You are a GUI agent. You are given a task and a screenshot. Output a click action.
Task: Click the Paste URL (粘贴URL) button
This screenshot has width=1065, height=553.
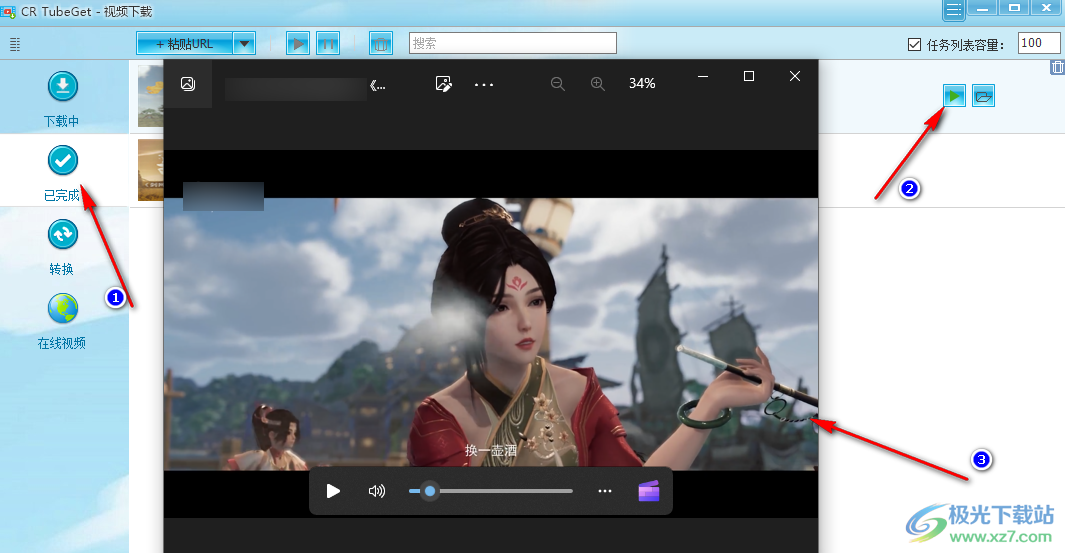[185, 43]
